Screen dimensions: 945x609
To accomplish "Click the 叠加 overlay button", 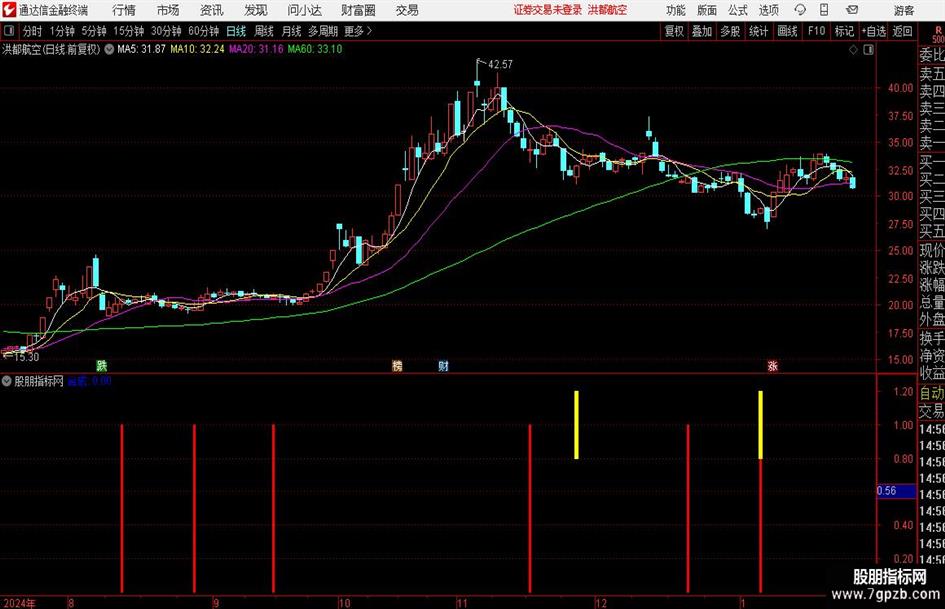I will (702, 31).
